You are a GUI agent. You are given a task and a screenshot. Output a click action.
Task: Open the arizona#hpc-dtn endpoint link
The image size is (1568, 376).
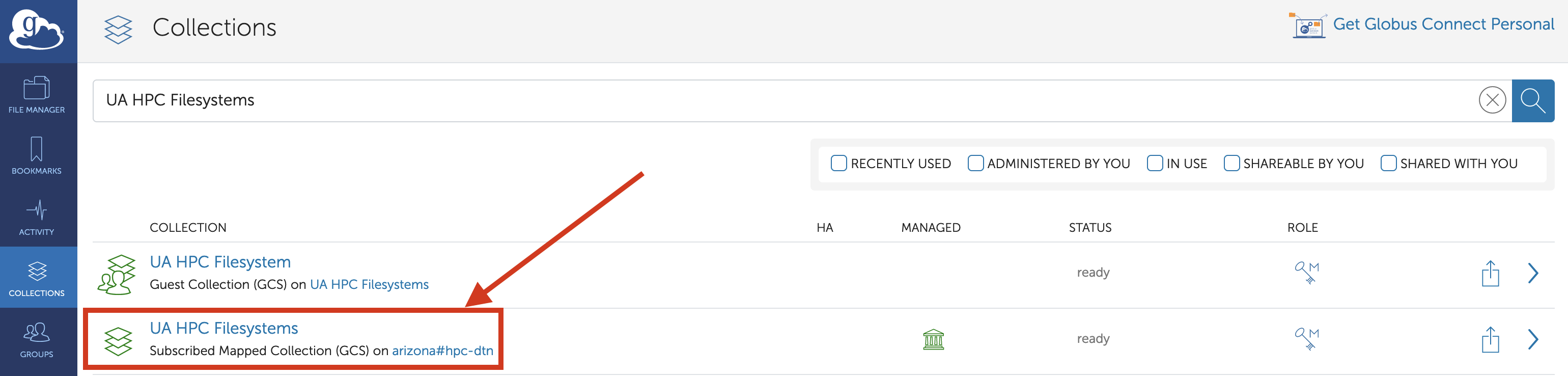442,351
